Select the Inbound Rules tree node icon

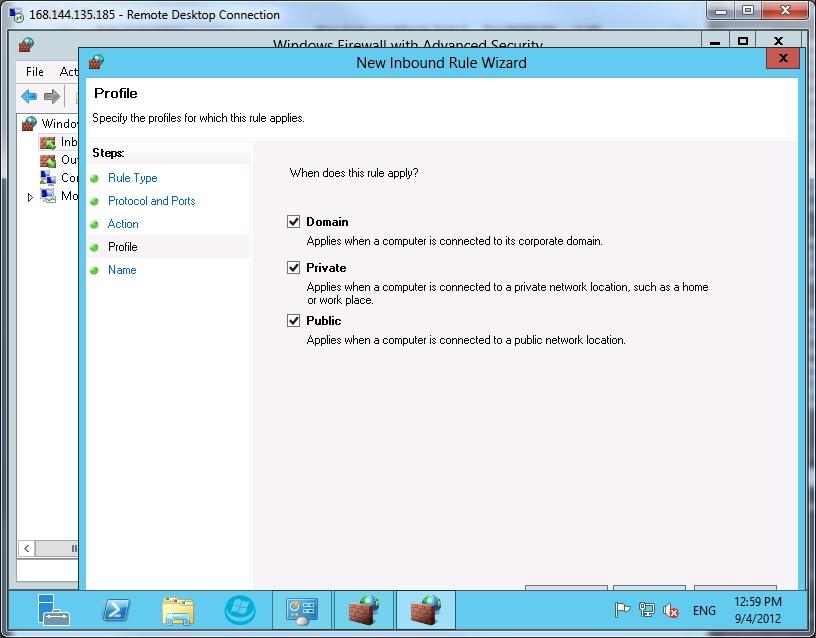(48, 142)
